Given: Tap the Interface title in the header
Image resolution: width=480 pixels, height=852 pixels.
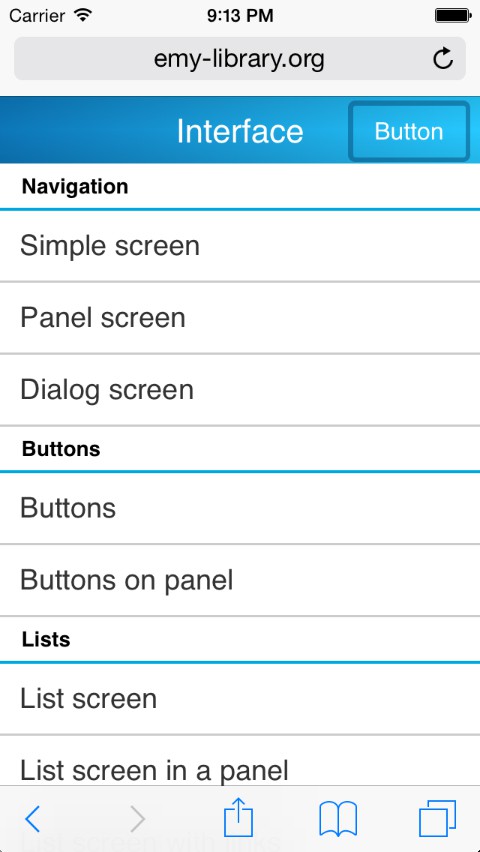Looking at the screenshot, I should 240,131.
